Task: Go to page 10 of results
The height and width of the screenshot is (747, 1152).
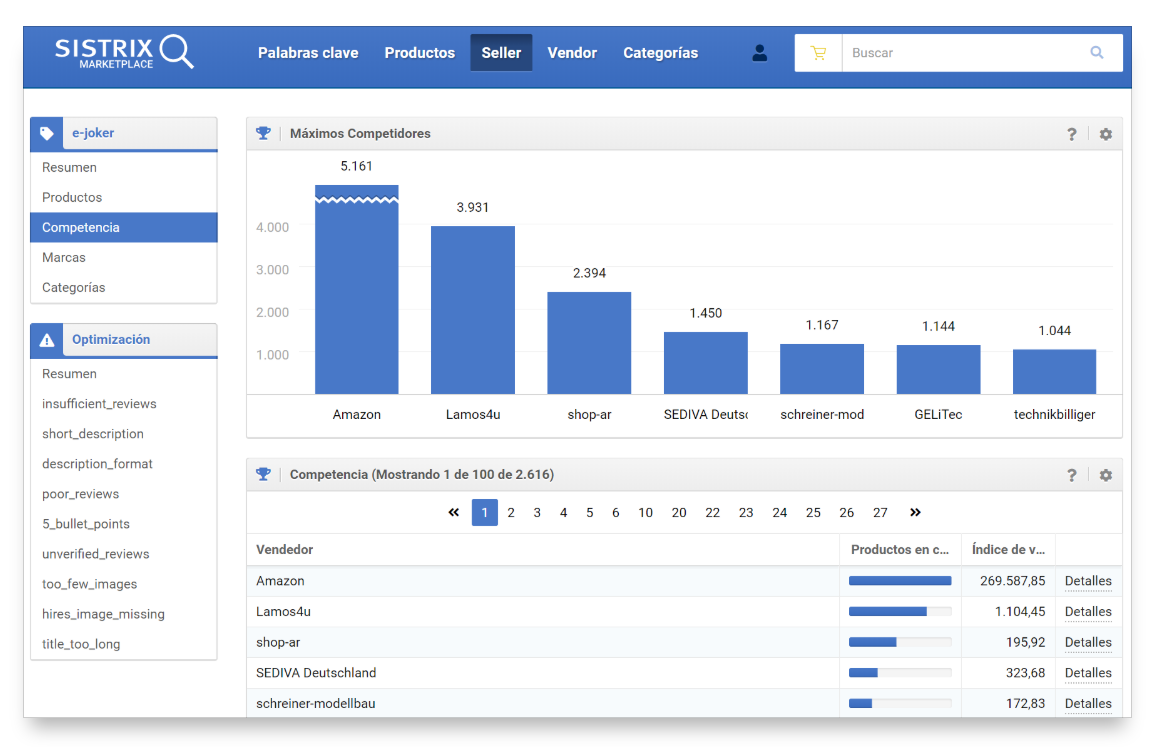Action: 646,513
